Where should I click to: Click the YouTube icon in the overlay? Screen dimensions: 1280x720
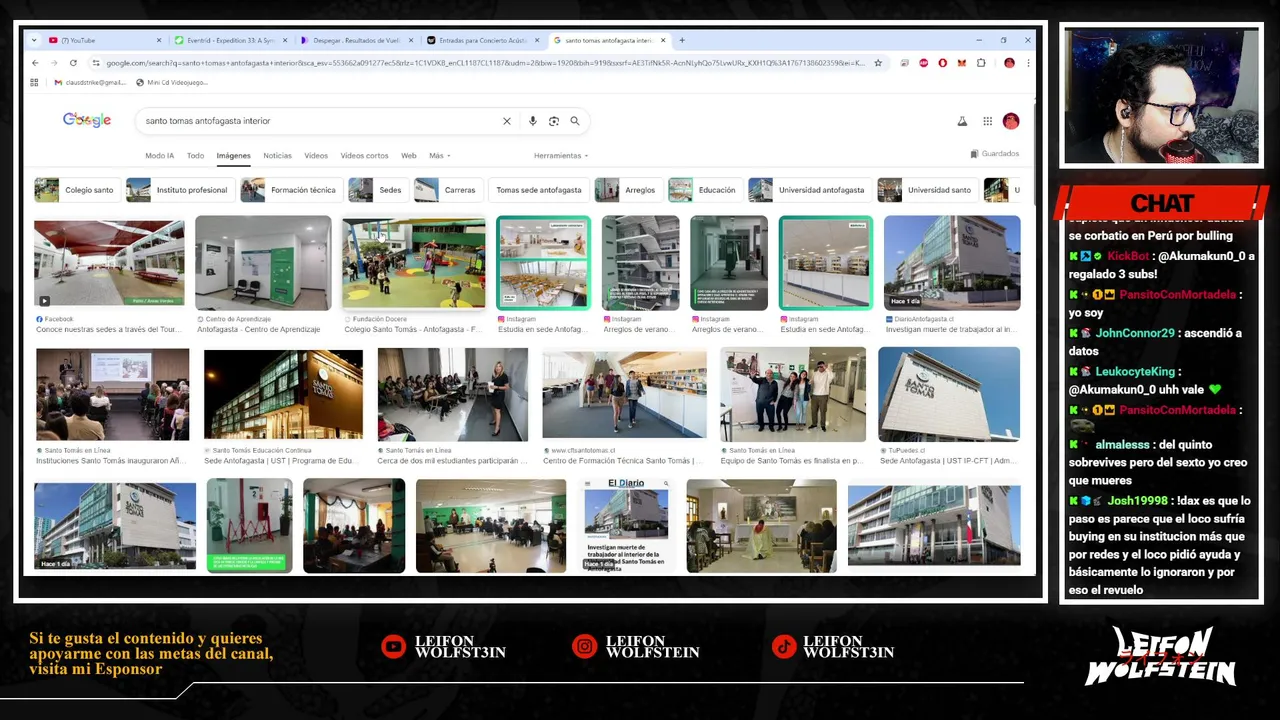click(x=394, y=647)
